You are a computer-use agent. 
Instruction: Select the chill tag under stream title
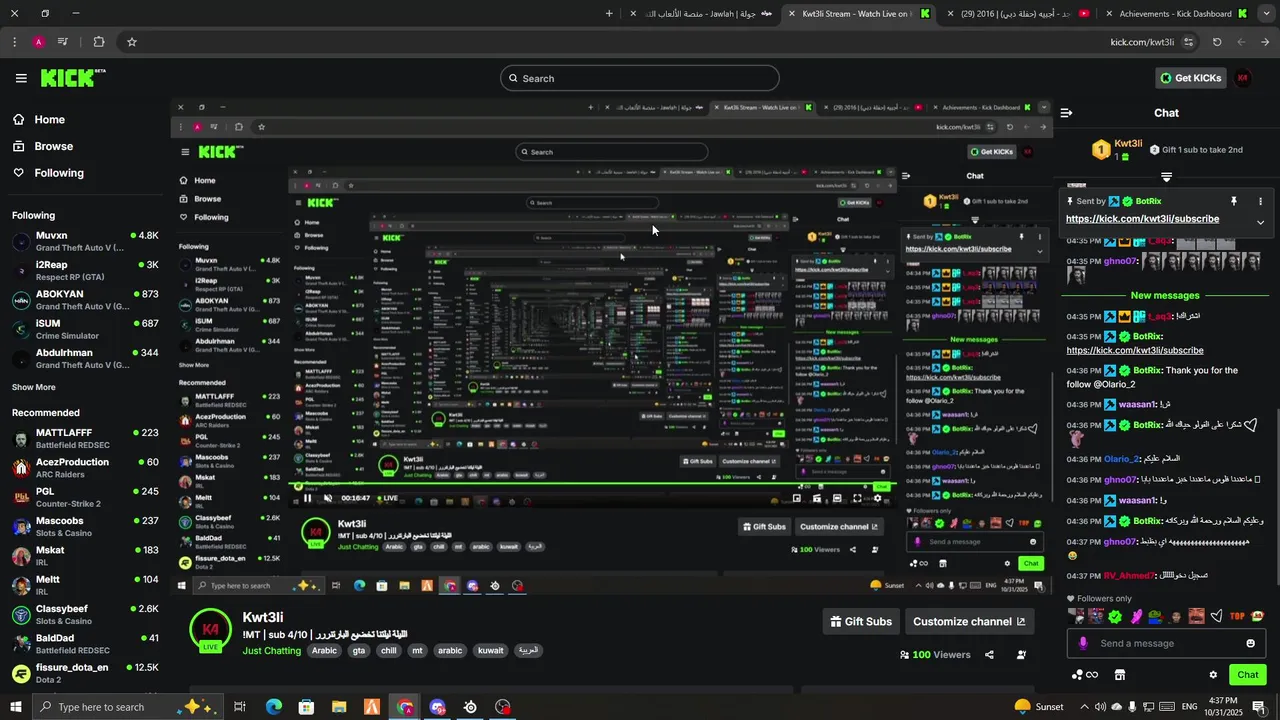[x=389, y=651]
